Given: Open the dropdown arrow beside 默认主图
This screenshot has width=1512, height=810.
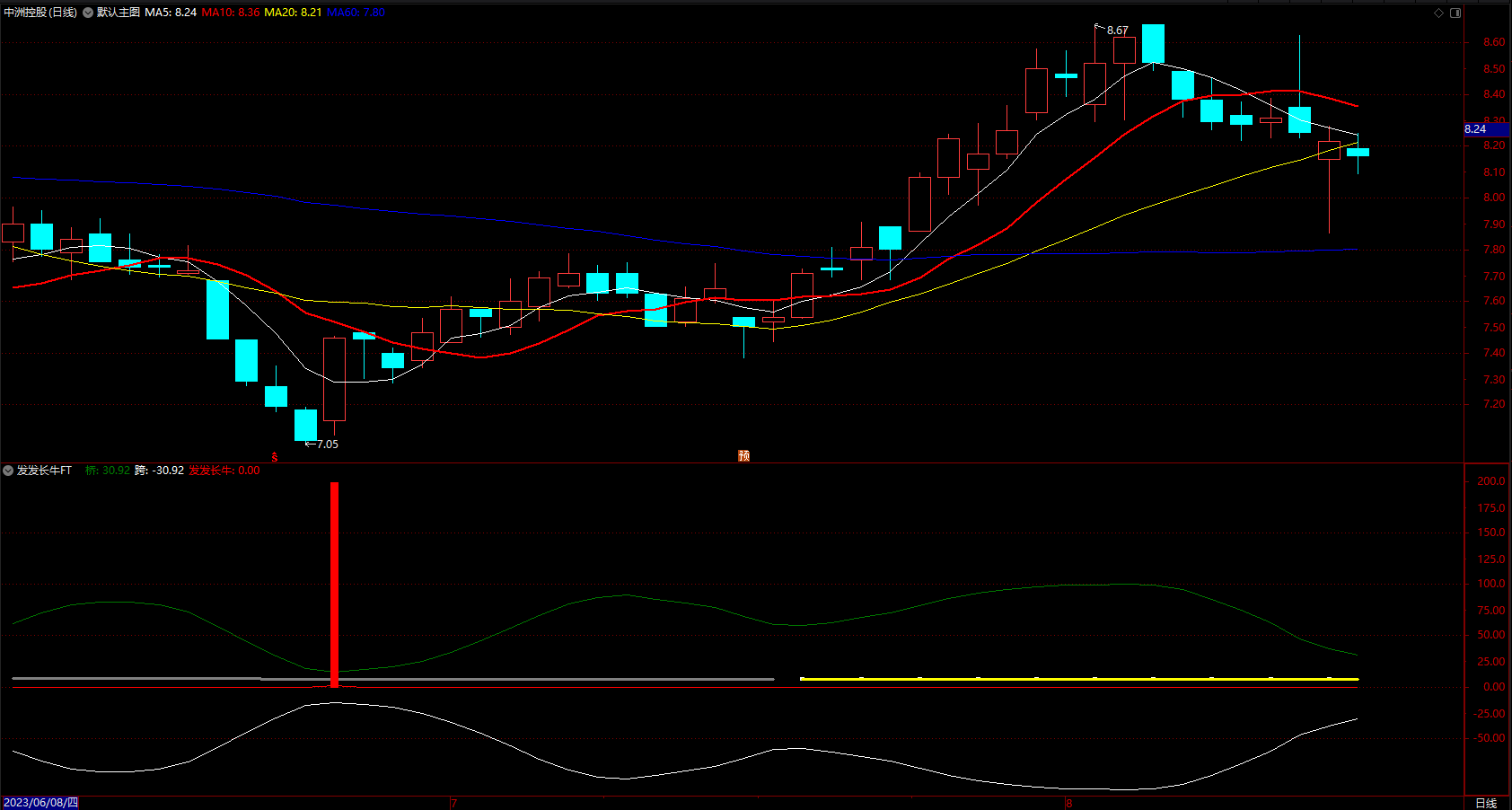Looking at the screenshot, I should [x=88, y=13].
